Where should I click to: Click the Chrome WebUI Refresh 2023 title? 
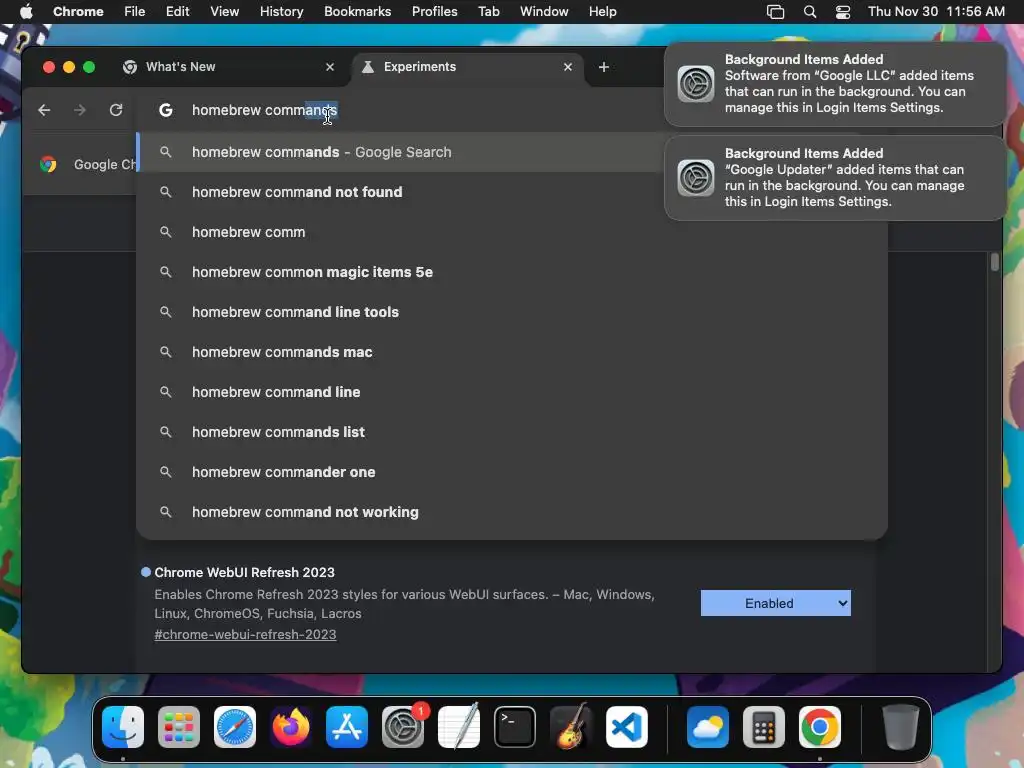click(244, 573)
